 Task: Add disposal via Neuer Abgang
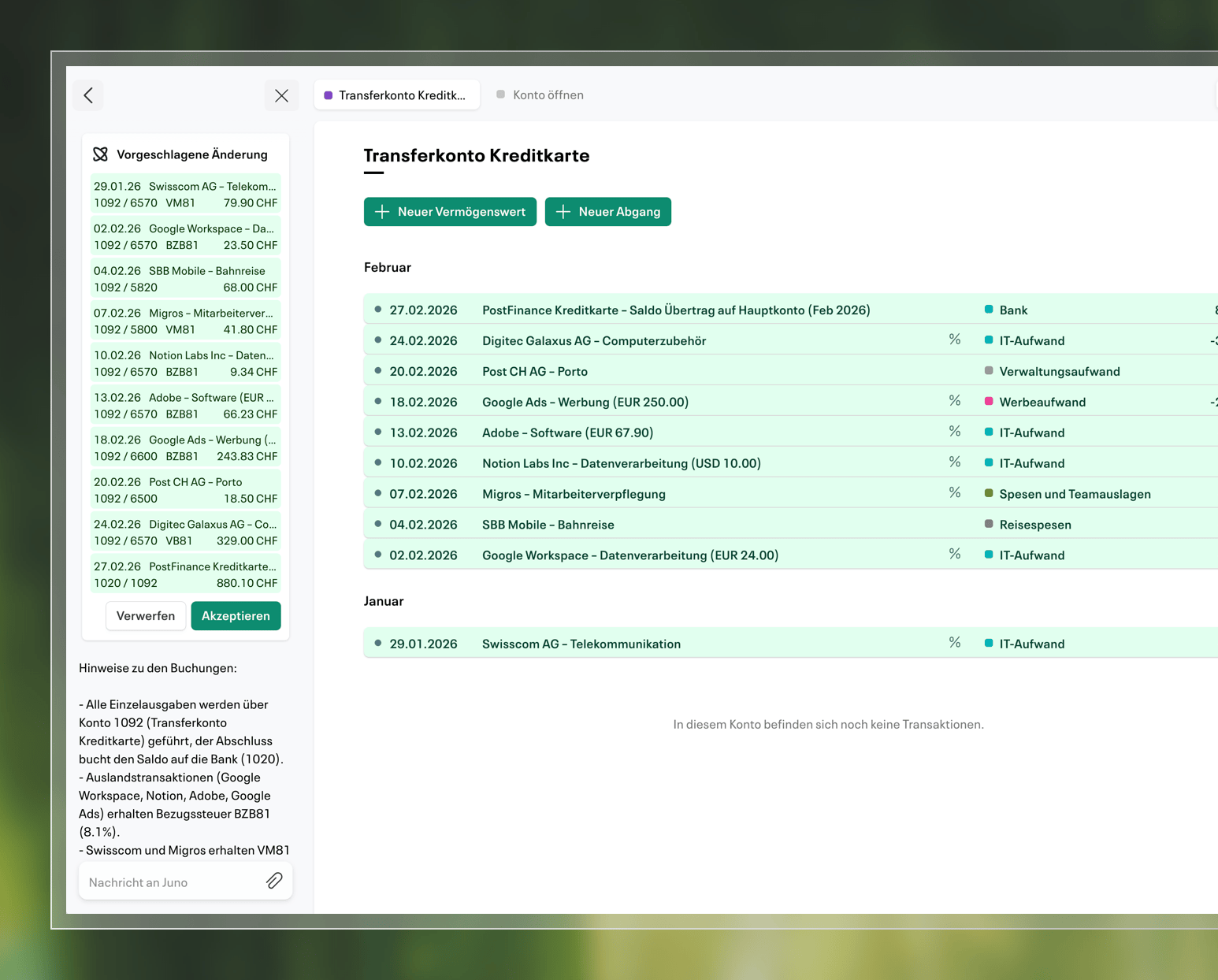(608, 212)
